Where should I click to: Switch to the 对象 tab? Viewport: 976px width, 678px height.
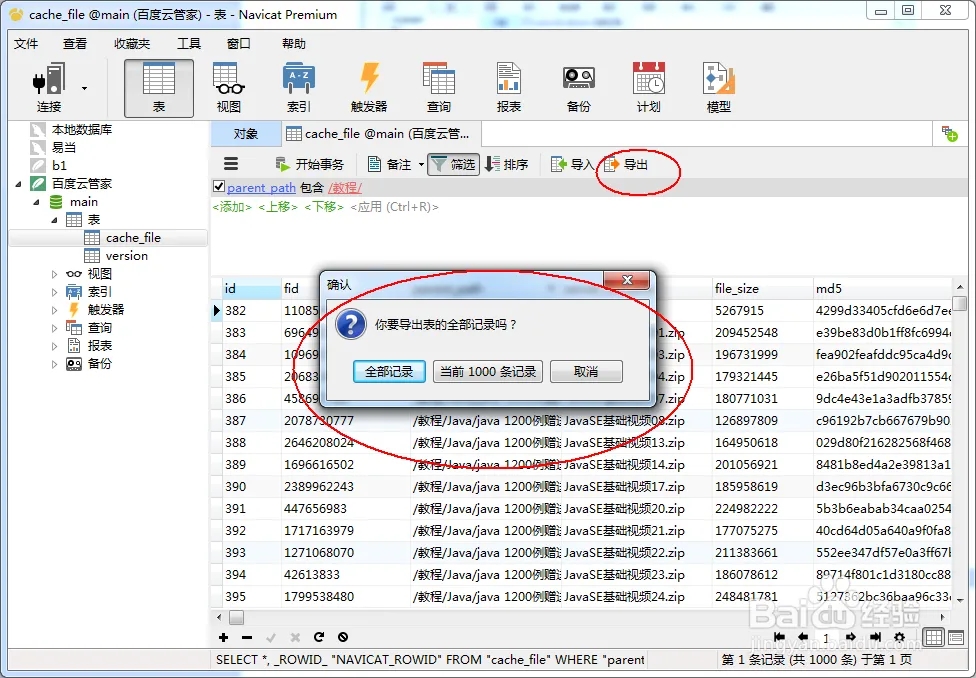[245, 133]
